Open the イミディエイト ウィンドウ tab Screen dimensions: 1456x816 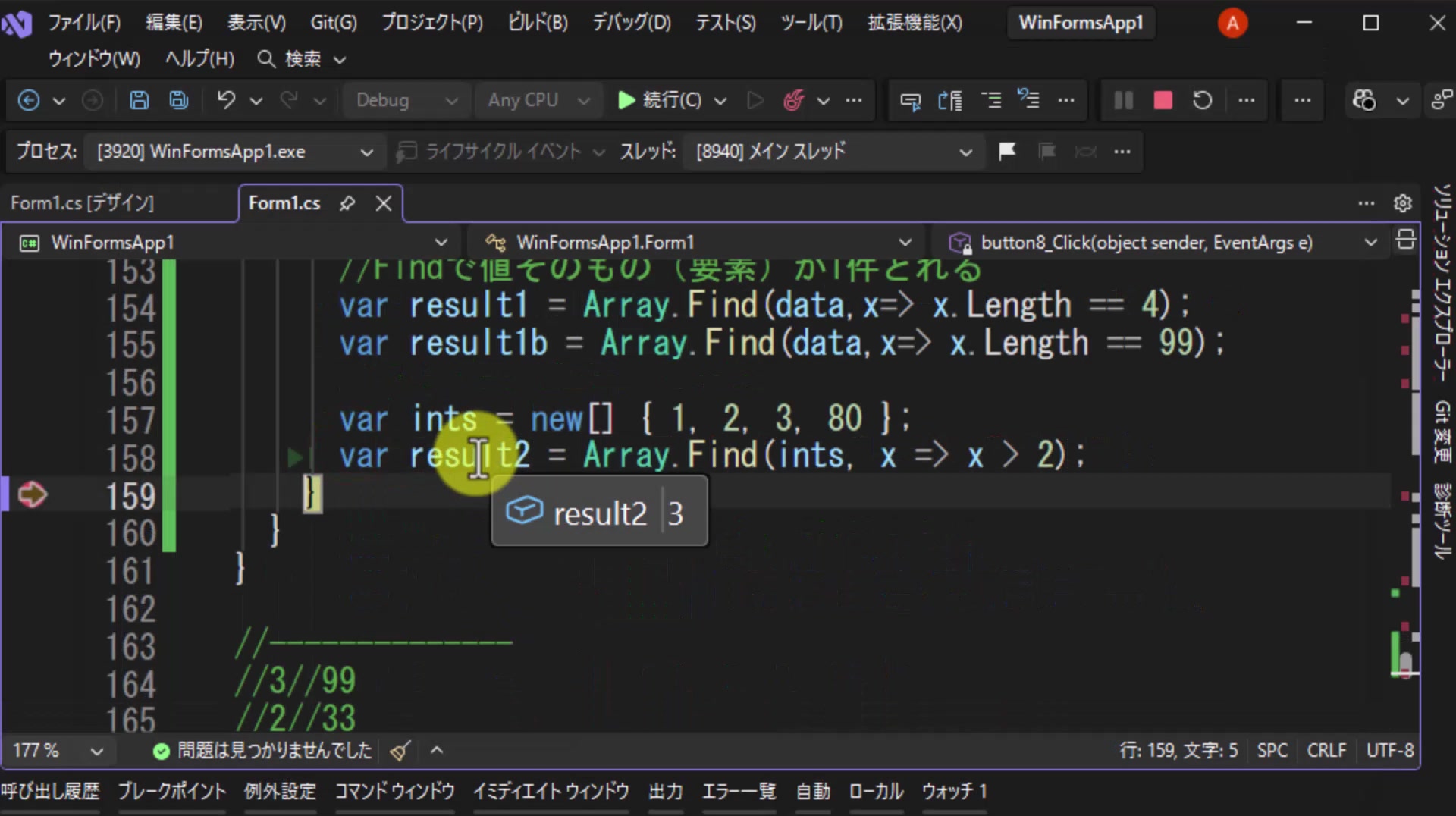(551, 792)
